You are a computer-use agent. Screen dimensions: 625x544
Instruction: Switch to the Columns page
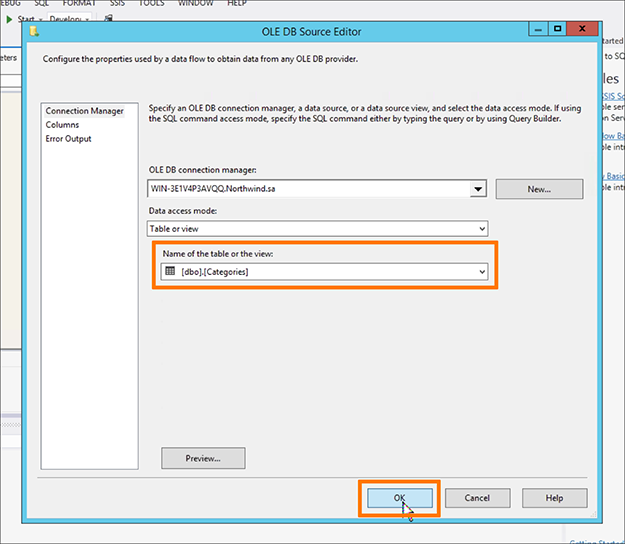(62, 125)
